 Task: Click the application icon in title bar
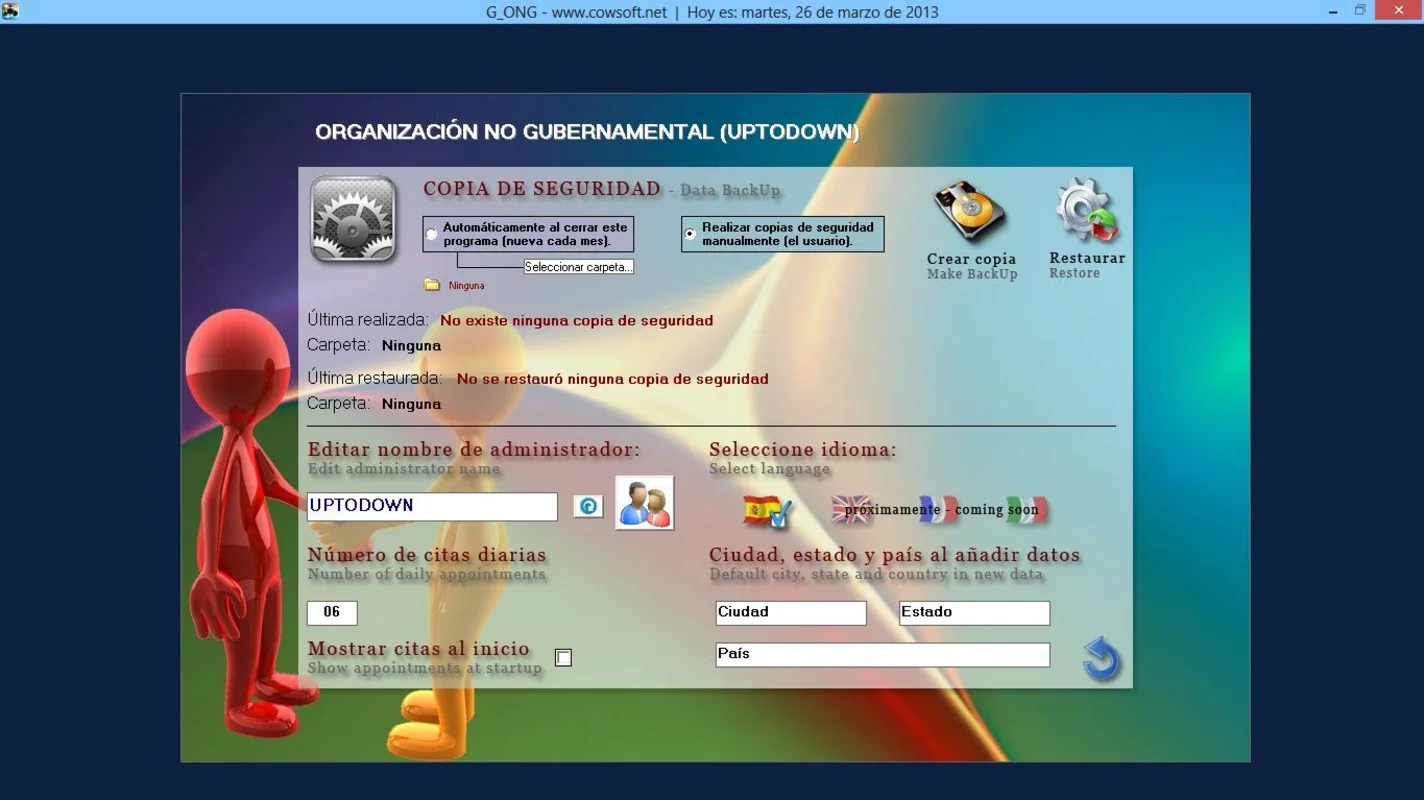[x=10, y=11]
